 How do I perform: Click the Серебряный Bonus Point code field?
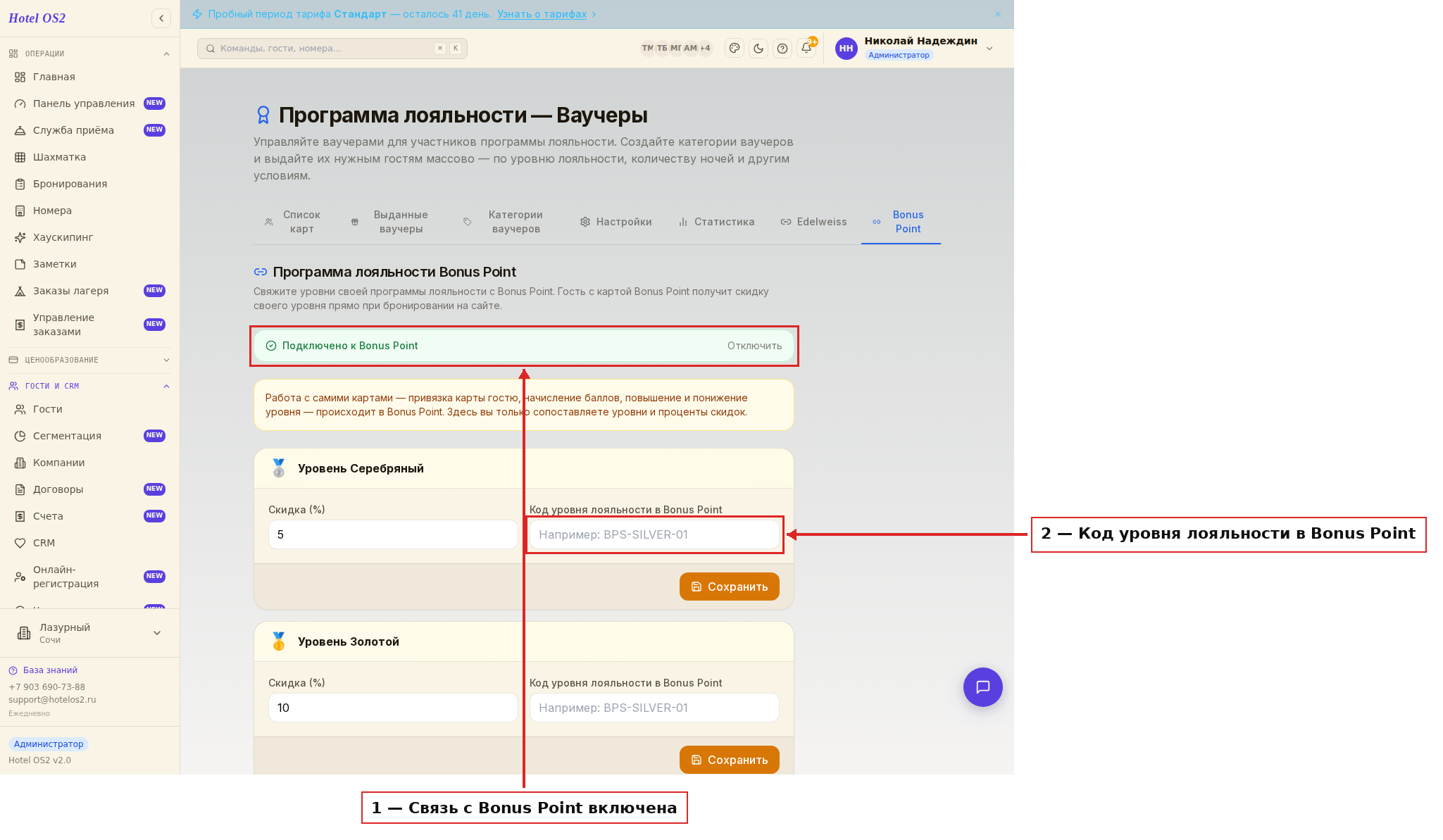click(654, 534)
